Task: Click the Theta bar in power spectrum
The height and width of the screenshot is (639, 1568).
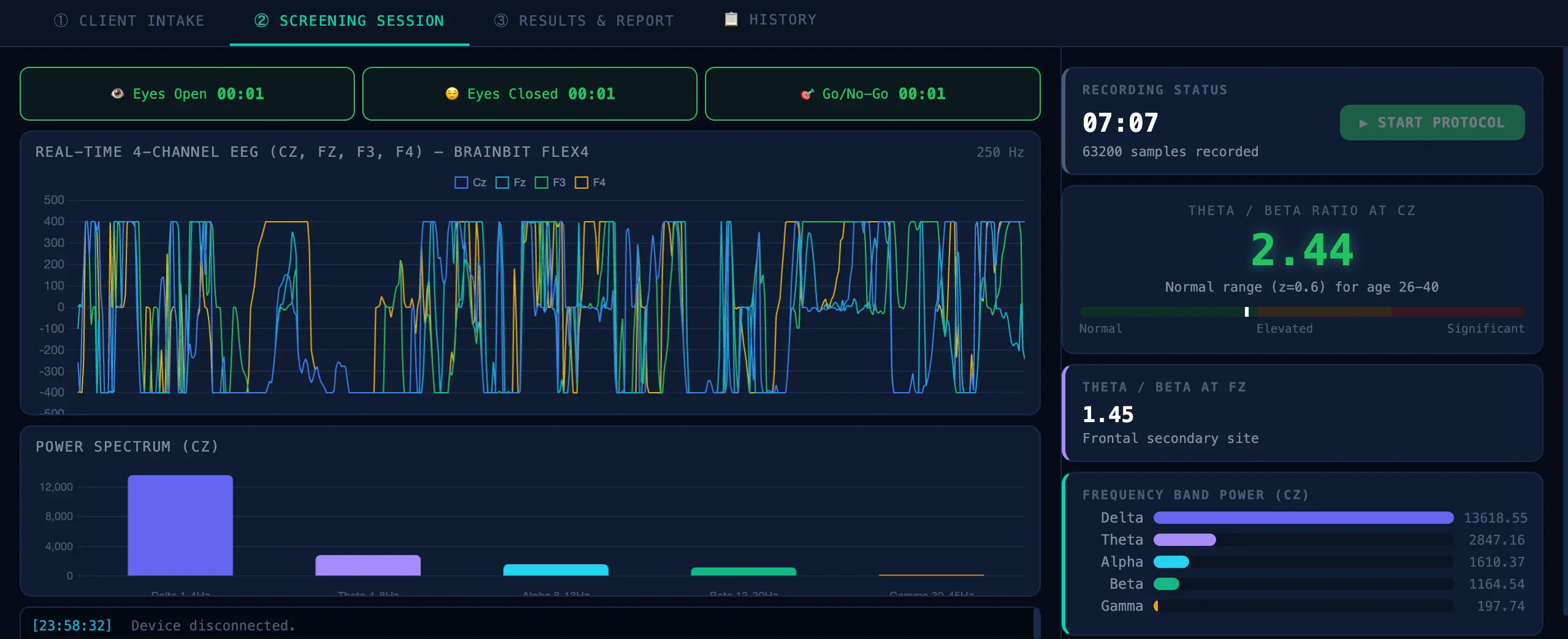Action: tap(368, 565)
